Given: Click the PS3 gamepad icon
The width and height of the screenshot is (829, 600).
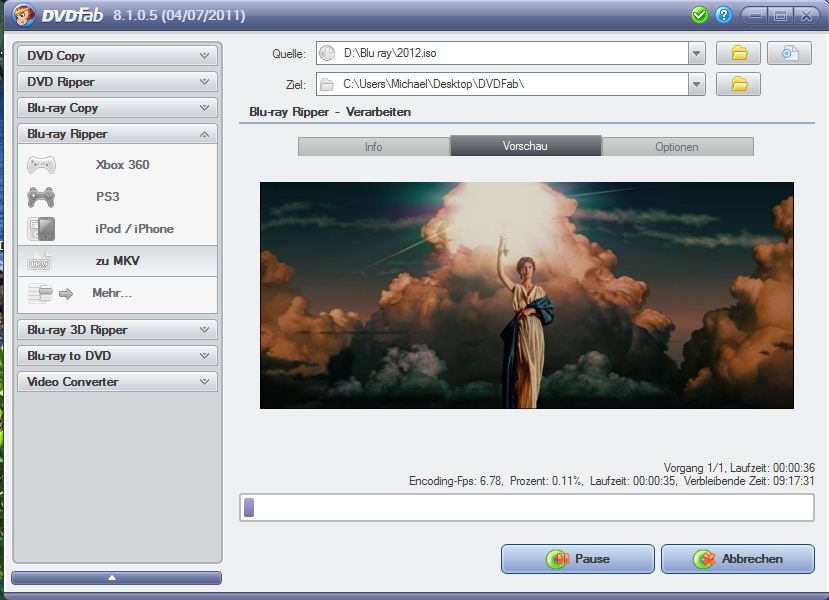Looking at the screenshot, I should [x=41, y=197].
